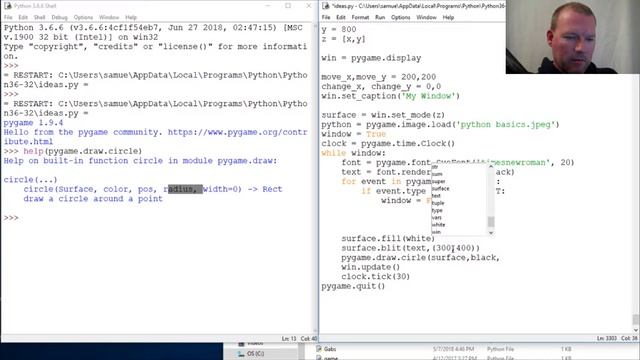Open the Shell menu in Python Shell
The height and width of the screenshot is (360, 640).
tap(40, 17)
